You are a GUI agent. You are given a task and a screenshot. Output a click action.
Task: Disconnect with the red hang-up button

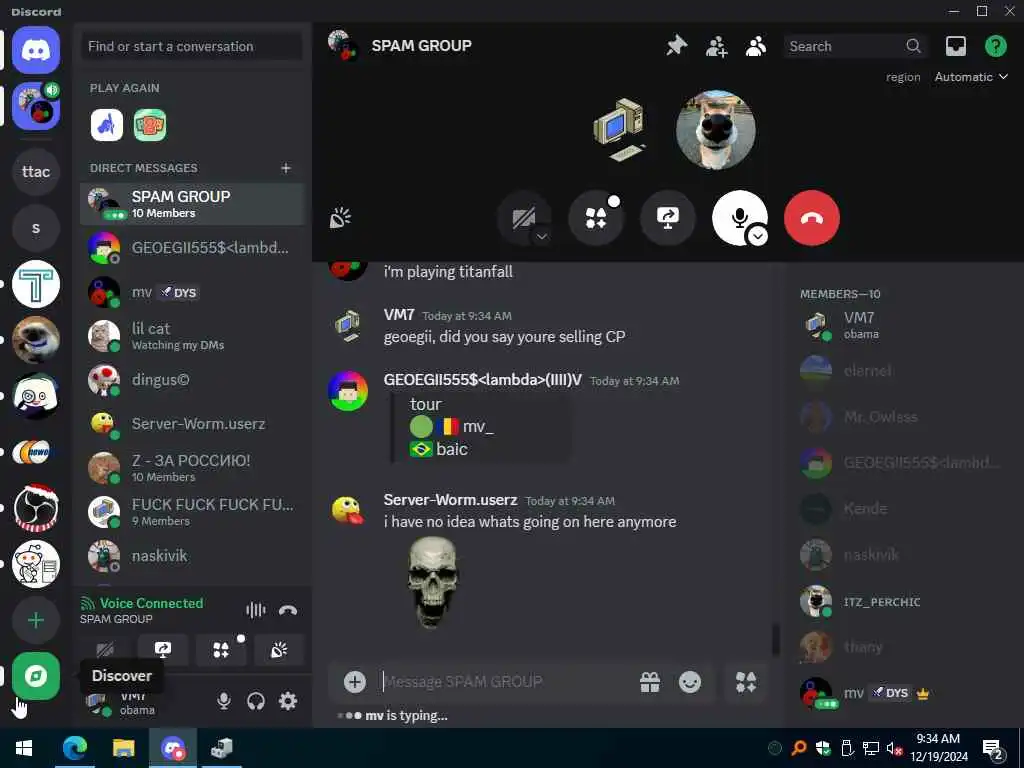click(812, 218)
